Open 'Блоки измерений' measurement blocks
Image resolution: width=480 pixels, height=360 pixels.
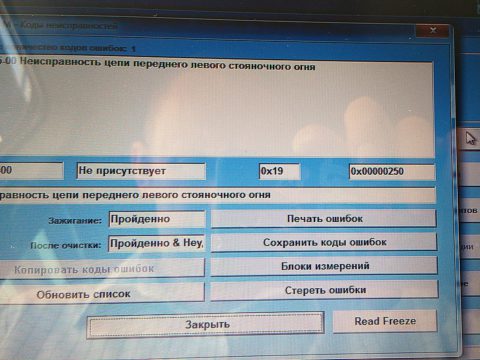(324, 266)
